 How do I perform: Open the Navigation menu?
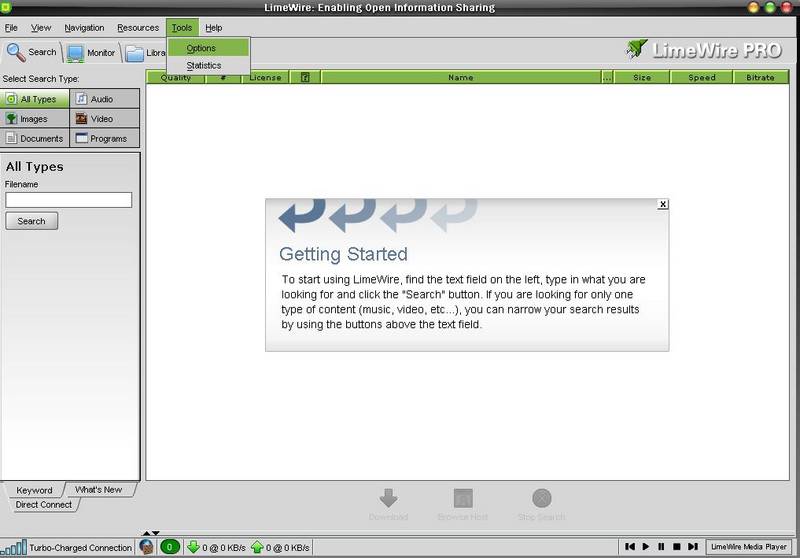click(84, 28)
